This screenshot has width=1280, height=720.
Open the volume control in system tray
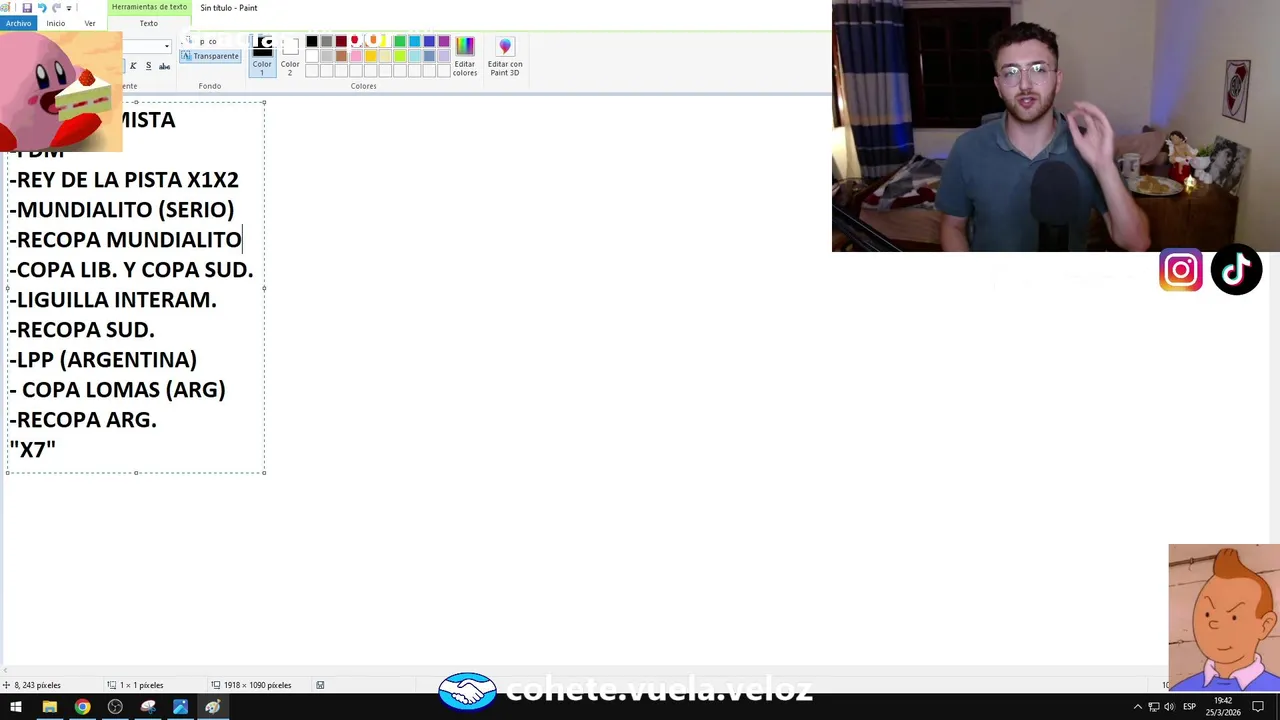pos(1169,707)
